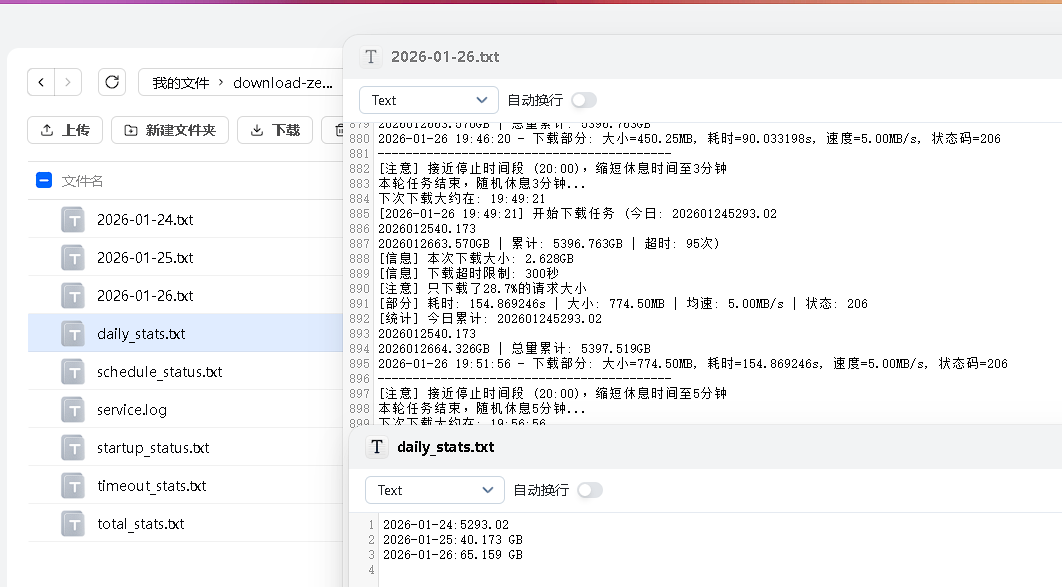1062x587 pixels.
Task: Click log line 888 本次下载大小: 2.628GB
Action: tap(475, 259)
